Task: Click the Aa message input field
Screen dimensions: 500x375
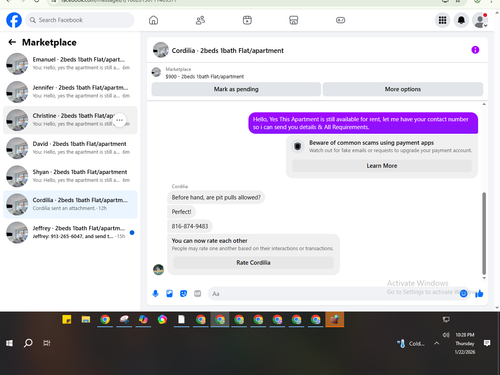Action: [x=333, y=294]
